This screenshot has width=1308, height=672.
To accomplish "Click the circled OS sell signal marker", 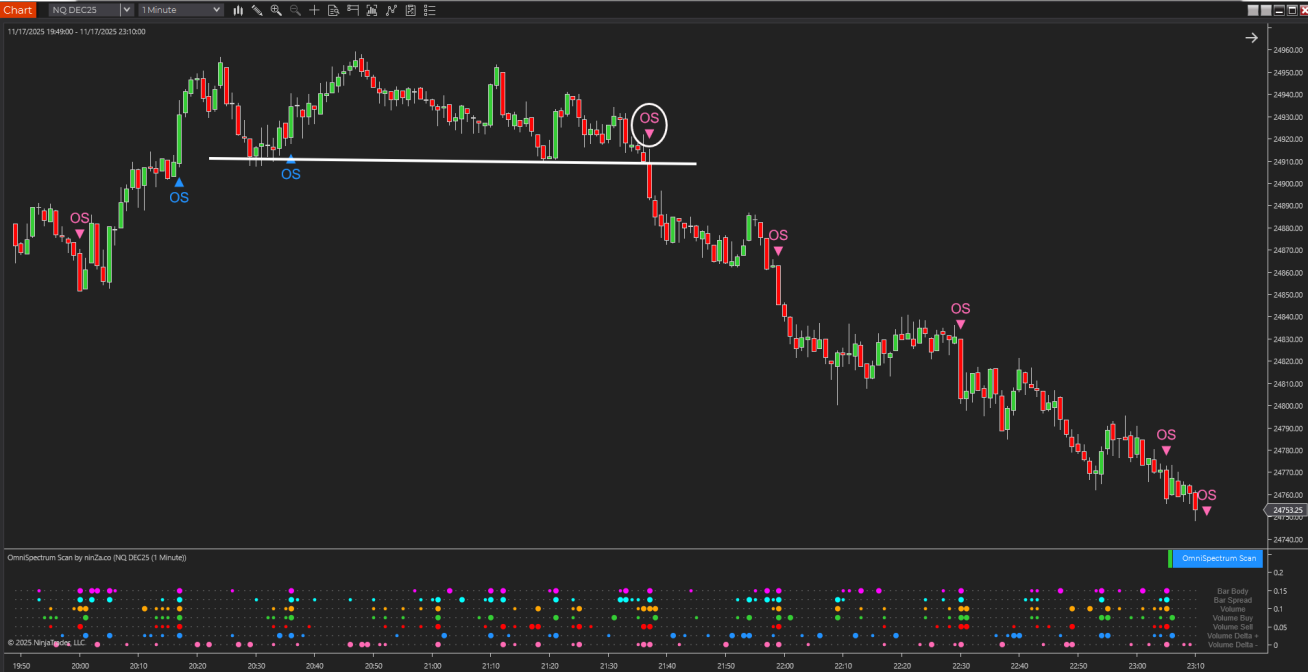I will [649, 124].
